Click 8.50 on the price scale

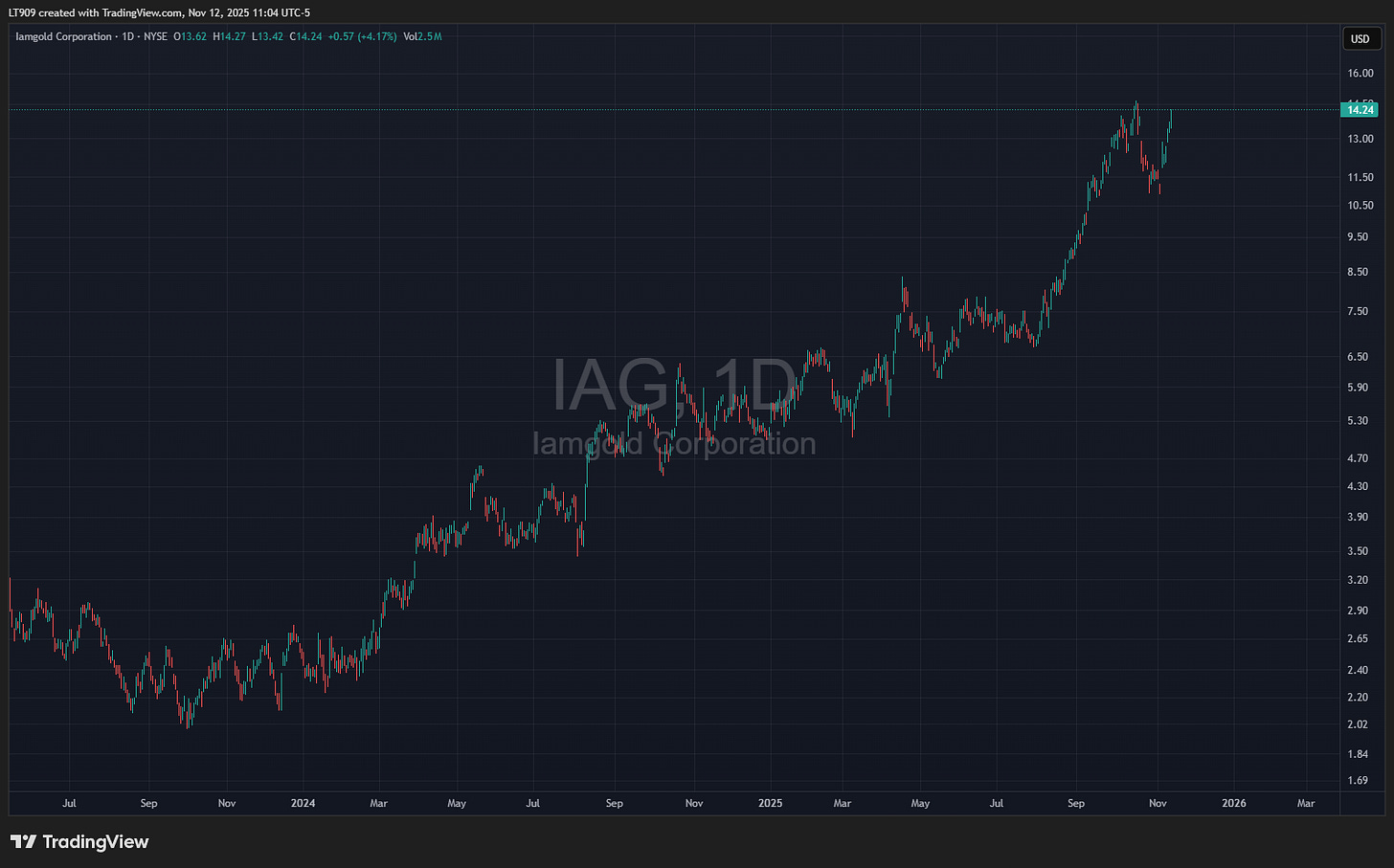pos(1360,272)
